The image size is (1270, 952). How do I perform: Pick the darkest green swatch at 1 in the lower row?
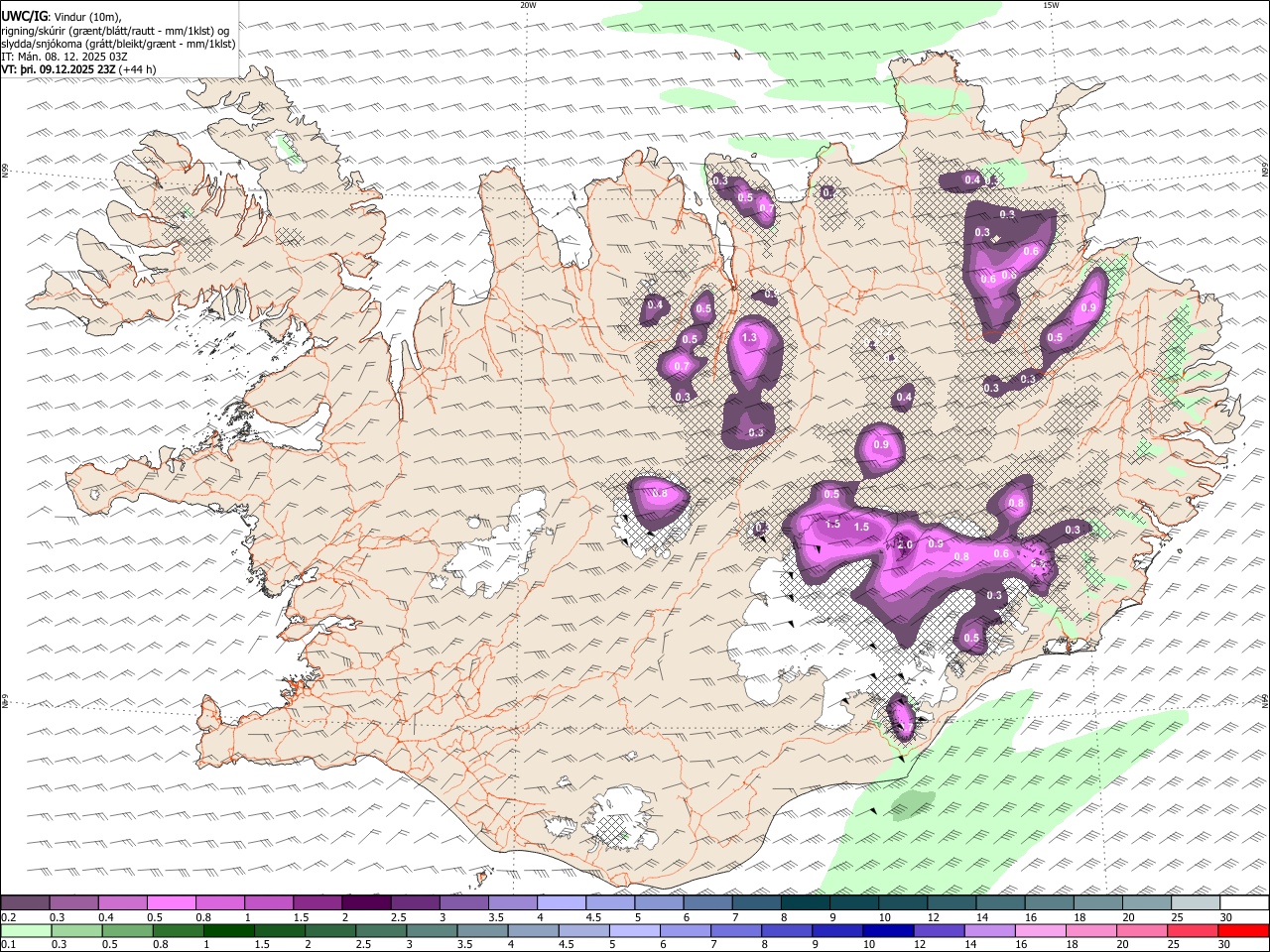click(x=229, y=930)
